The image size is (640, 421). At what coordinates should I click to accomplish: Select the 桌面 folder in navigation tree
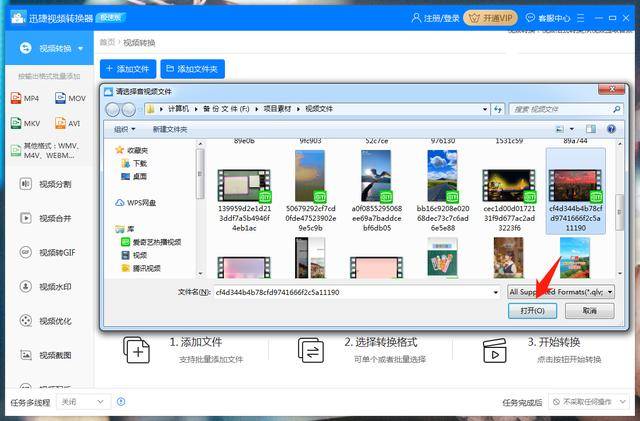(x=139, y=176)
